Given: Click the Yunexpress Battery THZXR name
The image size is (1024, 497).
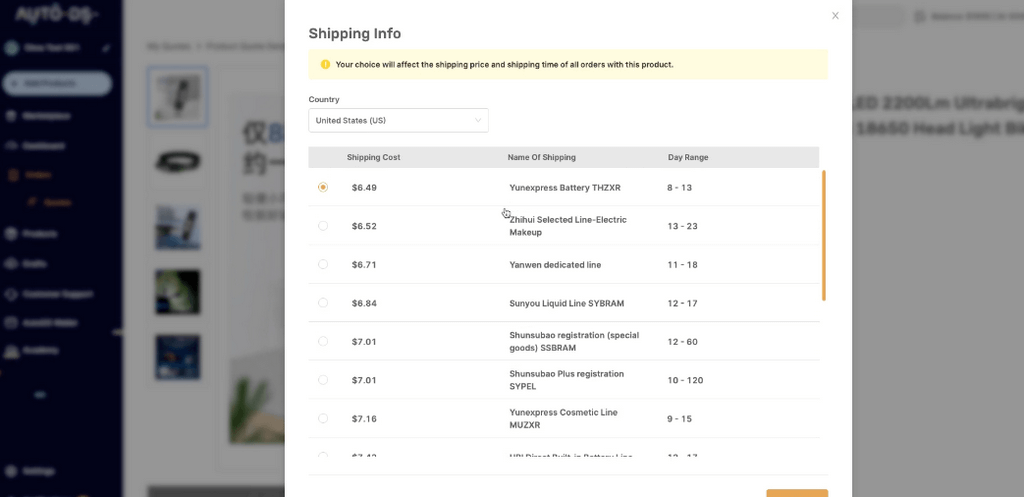Looking at the screenshot, I should click(565, 187).
